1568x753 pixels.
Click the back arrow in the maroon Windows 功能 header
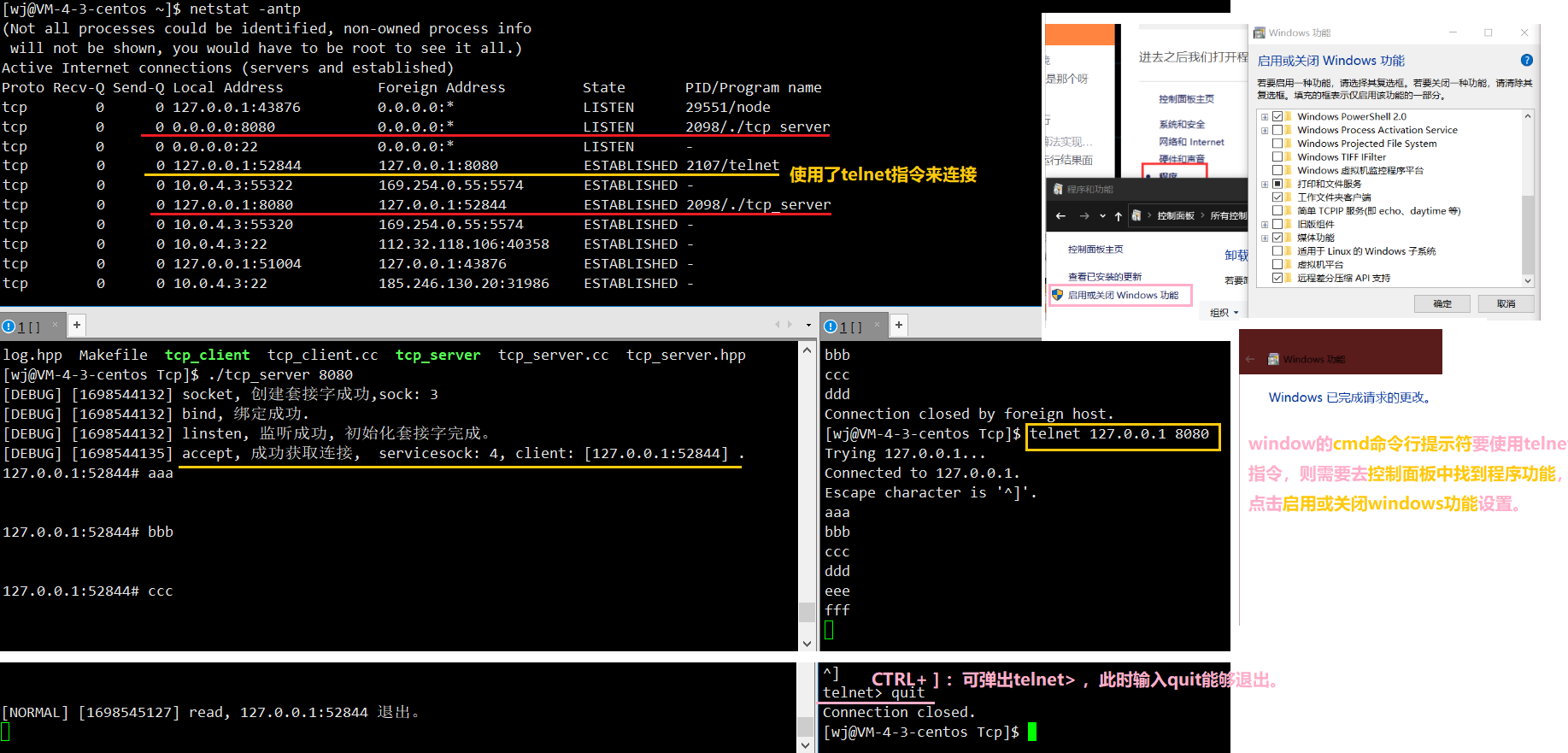pos(1250,359)
